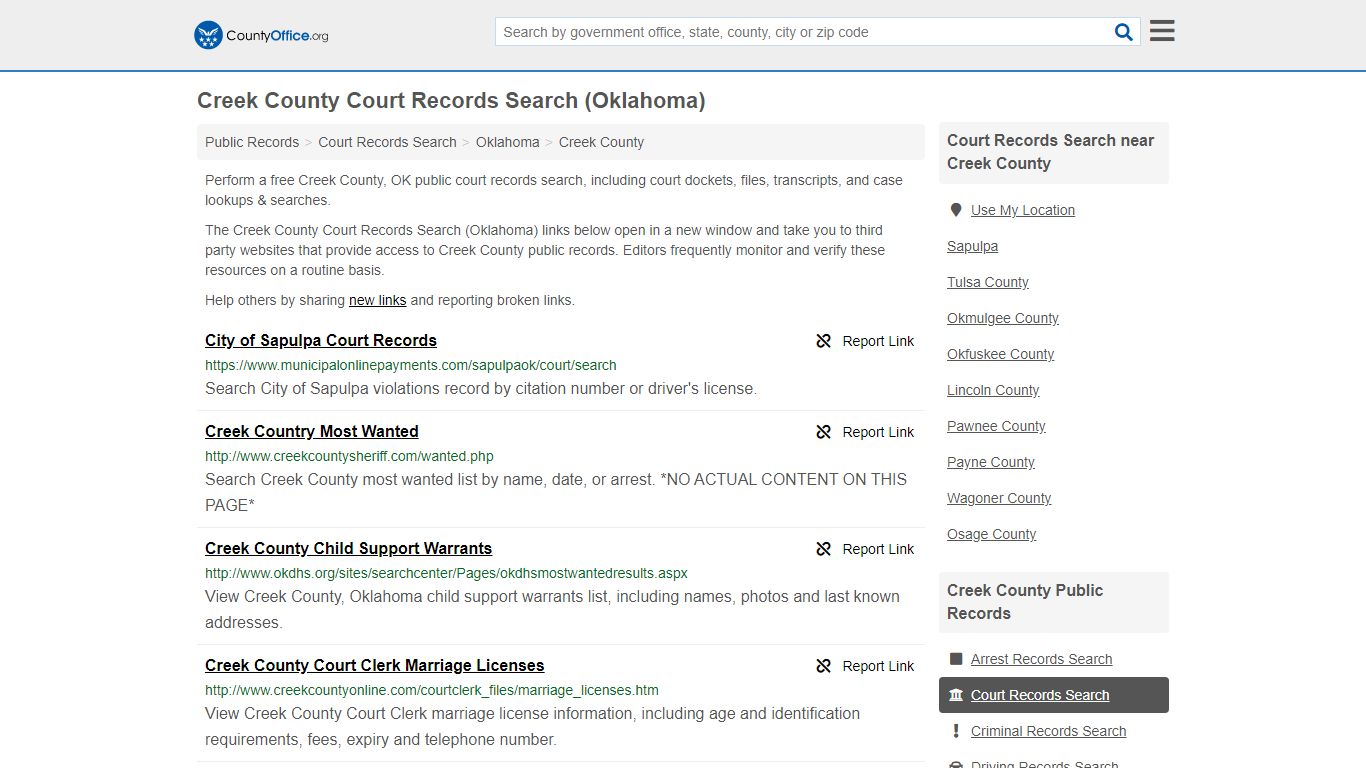The width and height of the screenshot is (1366, 768).
Task: Select Okmulgee County link
Action: tap(1003, 318)
